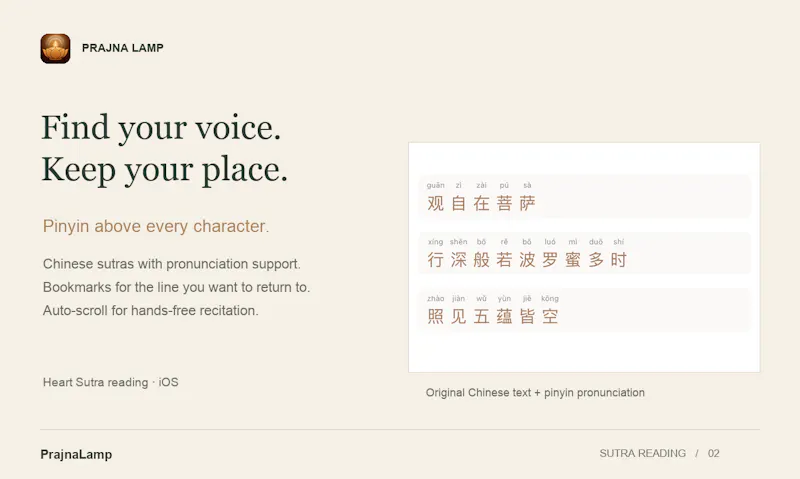Click the Prajna Lamp lotus app icon
The image size is (800, 479).
[x=56, y=48]
